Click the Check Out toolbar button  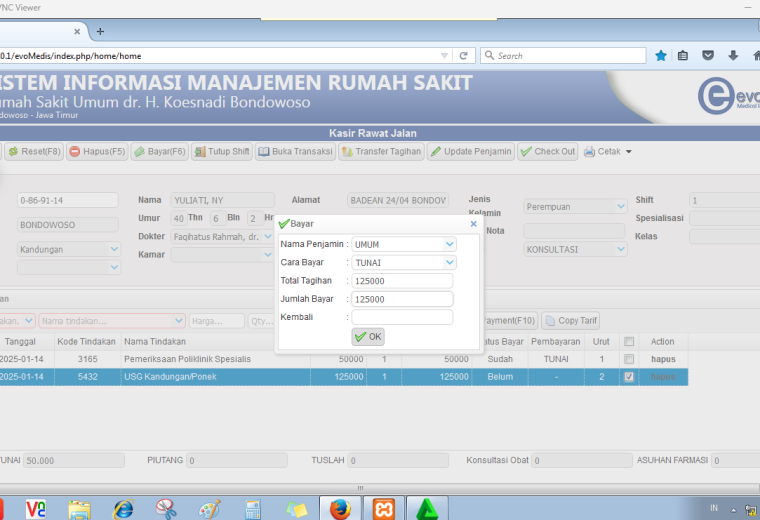click(x=548, y=152)
